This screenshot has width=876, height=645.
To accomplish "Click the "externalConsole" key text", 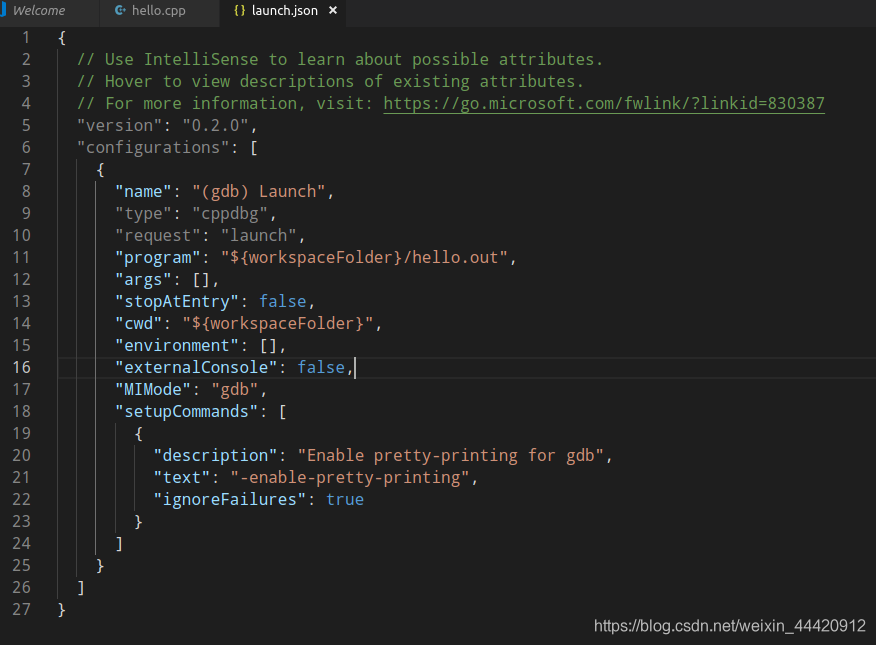I will (x=196, y=367).
